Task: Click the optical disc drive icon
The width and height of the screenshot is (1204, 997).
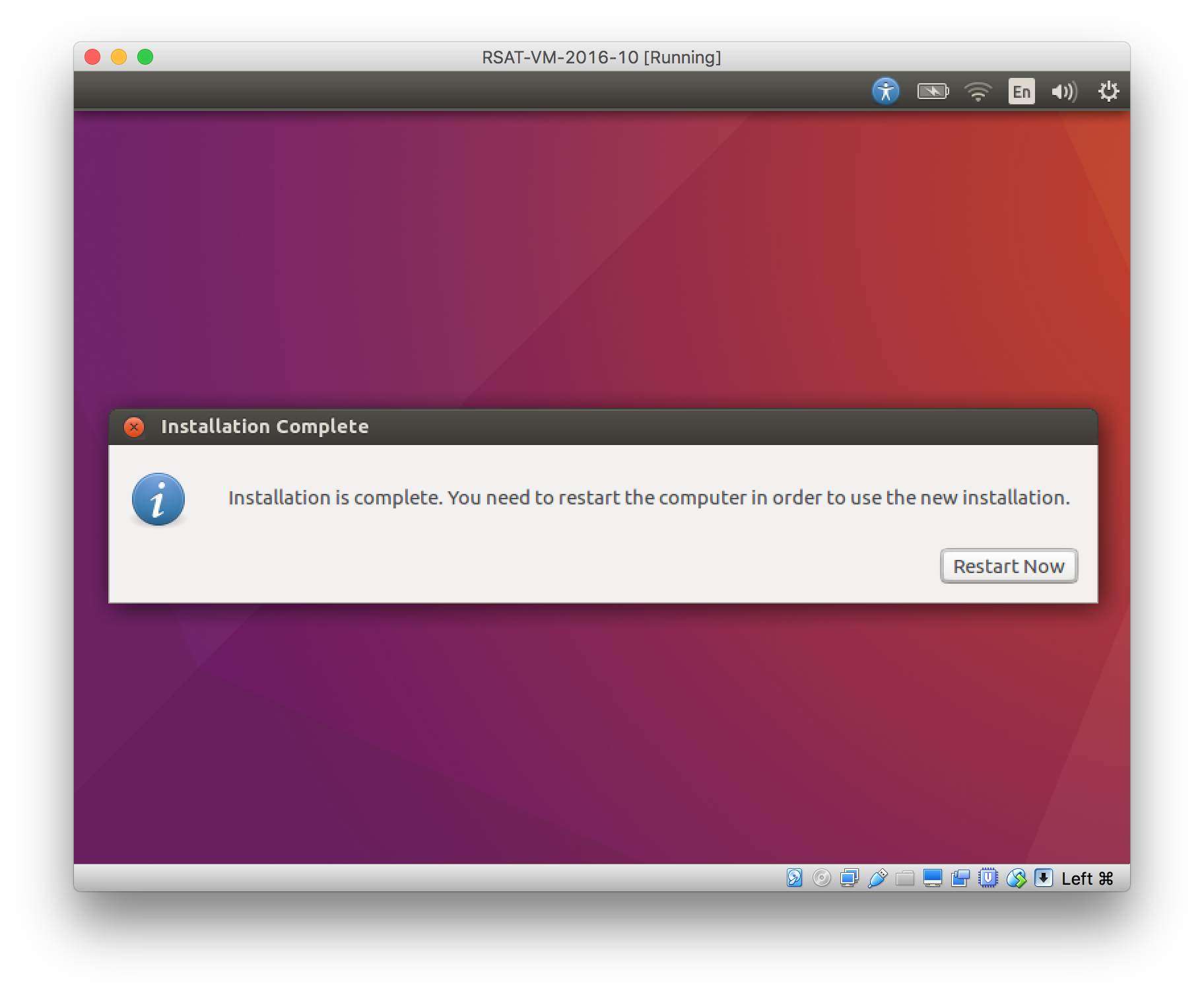Action: [x=822, y=877]
